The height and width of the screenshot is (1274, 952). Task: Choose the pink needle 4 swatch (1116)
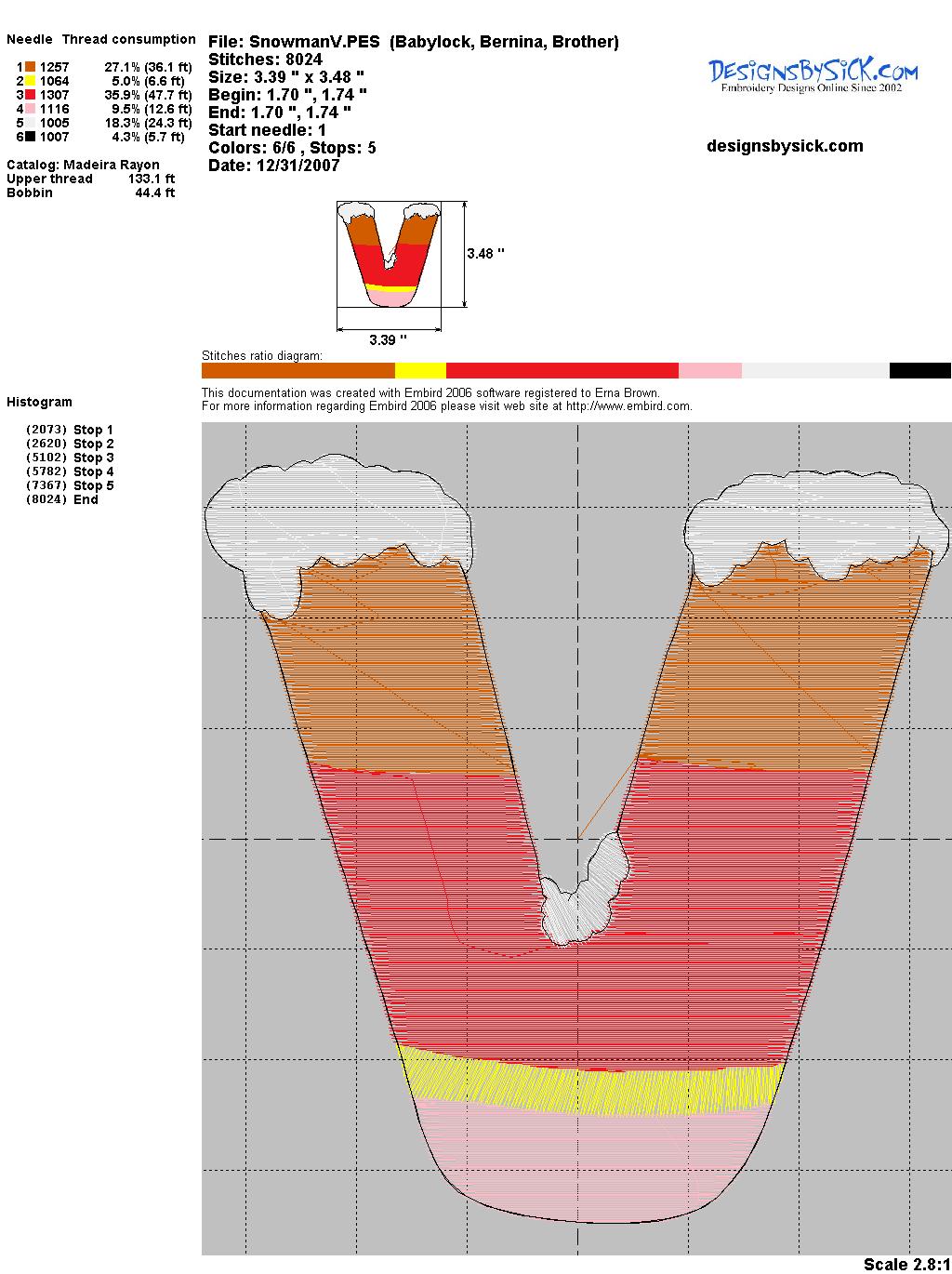point(30,109)
